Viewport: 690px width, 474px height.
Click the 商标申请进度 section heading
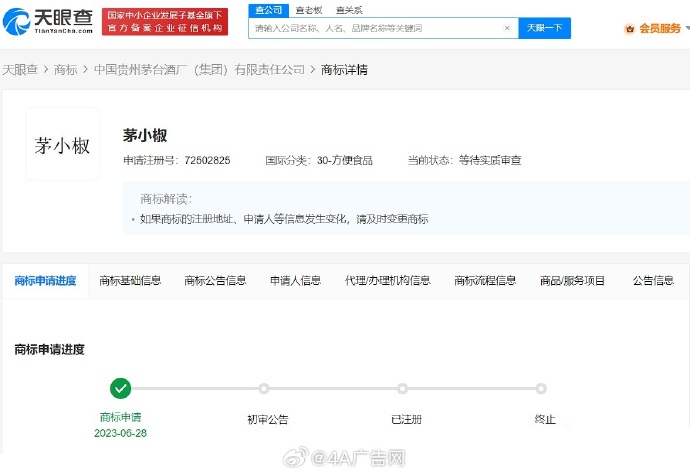pos(49,349)
